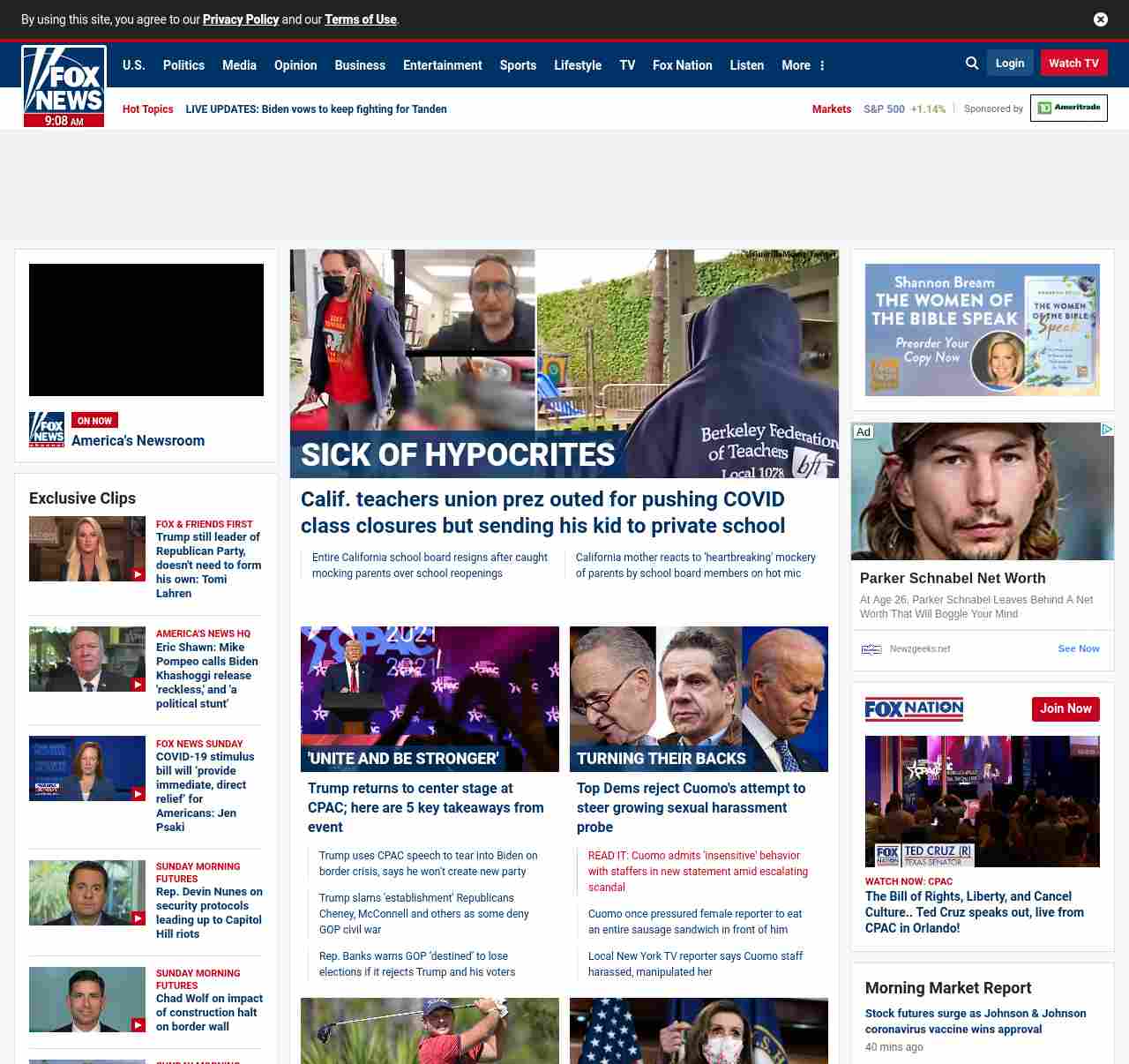
Task: Click the Fox News logo
Action: [64, 86]
